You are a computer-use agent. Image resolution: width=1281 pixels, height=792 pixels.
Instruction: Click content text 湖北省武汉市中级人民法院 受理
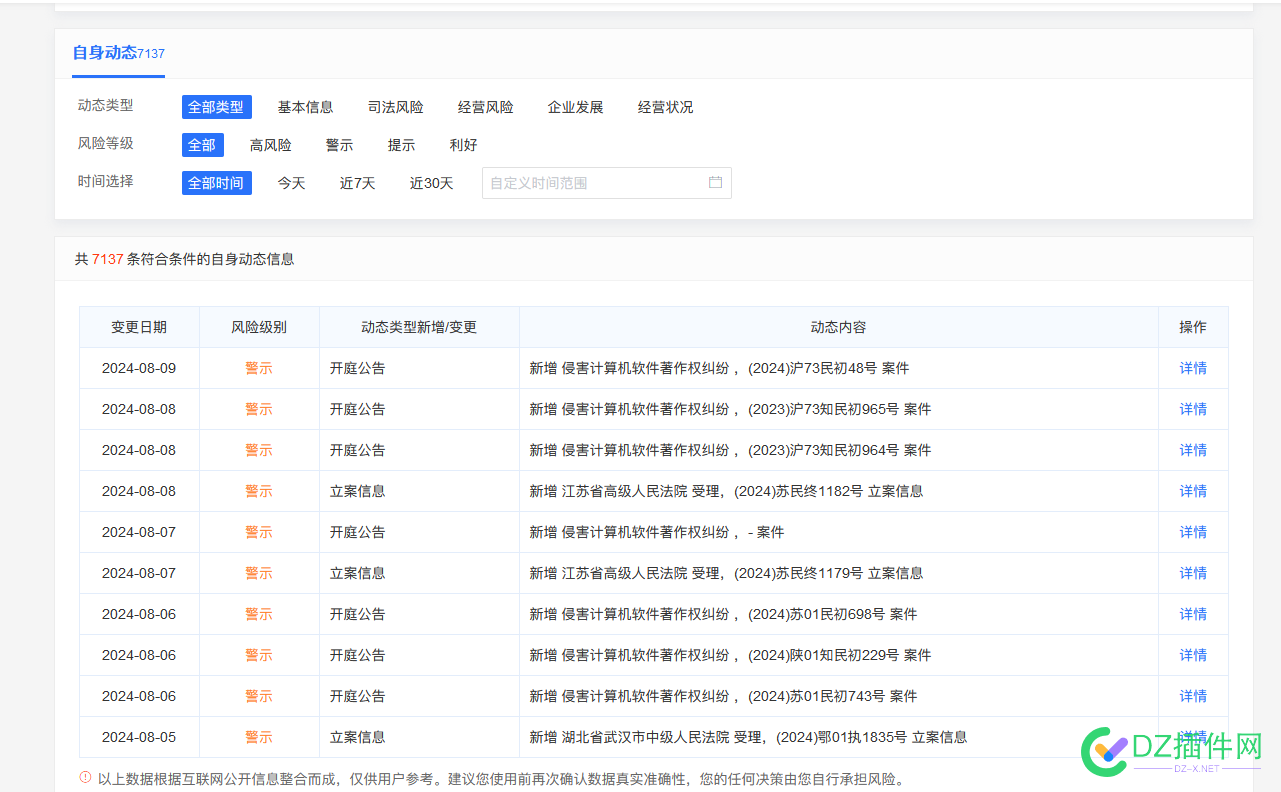pyautogui.click(x=662, y=737)
